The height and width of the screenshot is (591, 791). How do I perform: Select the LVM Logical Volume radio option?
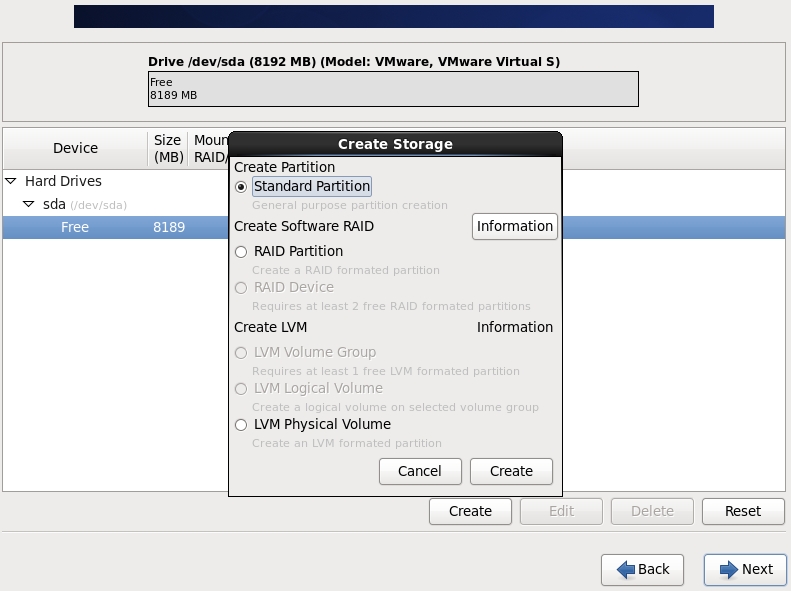241,389
